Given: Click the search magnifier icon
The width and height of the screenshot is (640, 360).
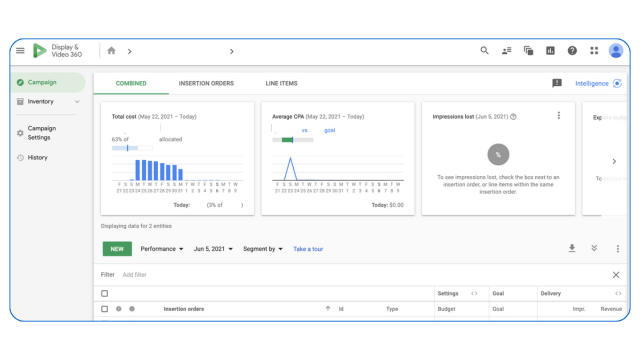Looking at the screenshot, I should 484,51.
